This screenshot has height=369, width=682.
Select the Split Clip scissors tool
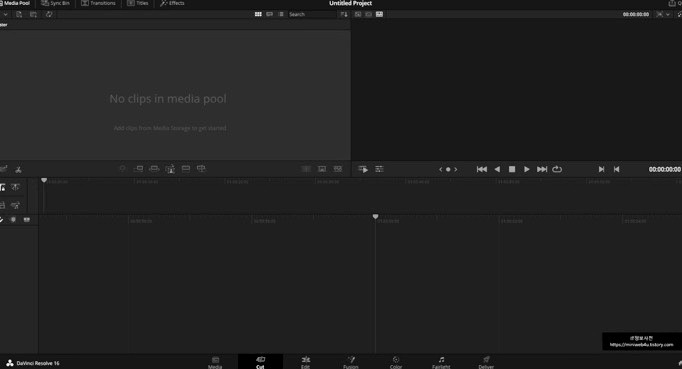(x=18, y=169)
